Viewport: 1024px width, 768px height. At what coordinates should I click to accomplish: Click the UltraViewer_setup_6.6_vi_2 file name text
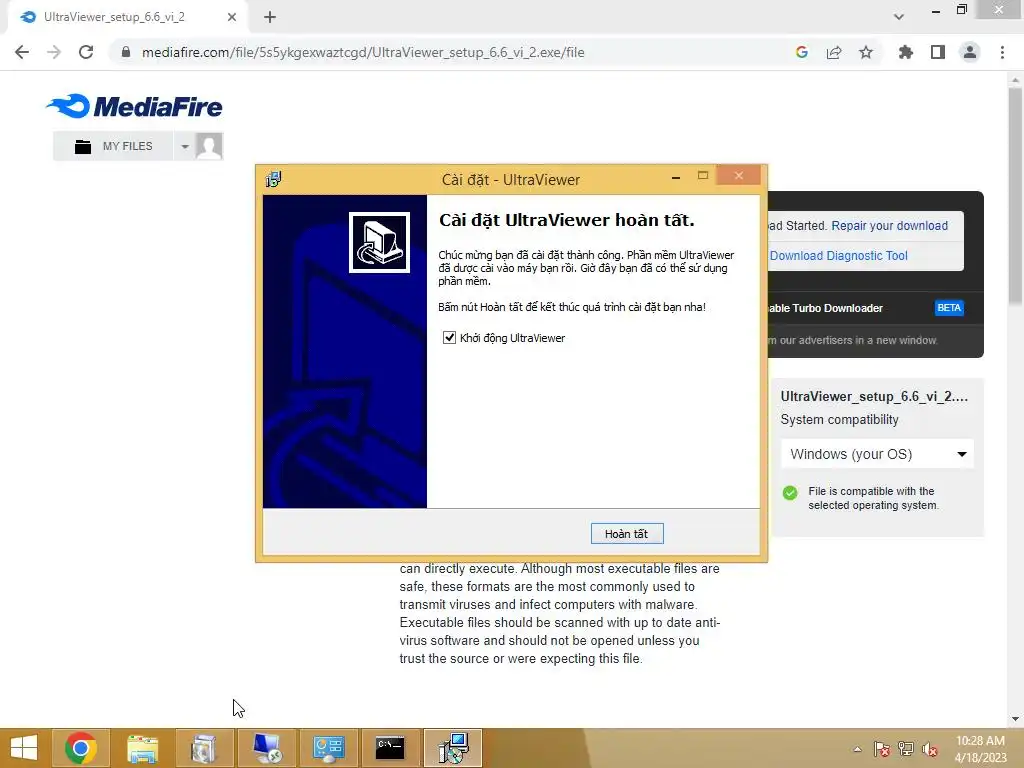pyautogui.click(x=874, y=396)
